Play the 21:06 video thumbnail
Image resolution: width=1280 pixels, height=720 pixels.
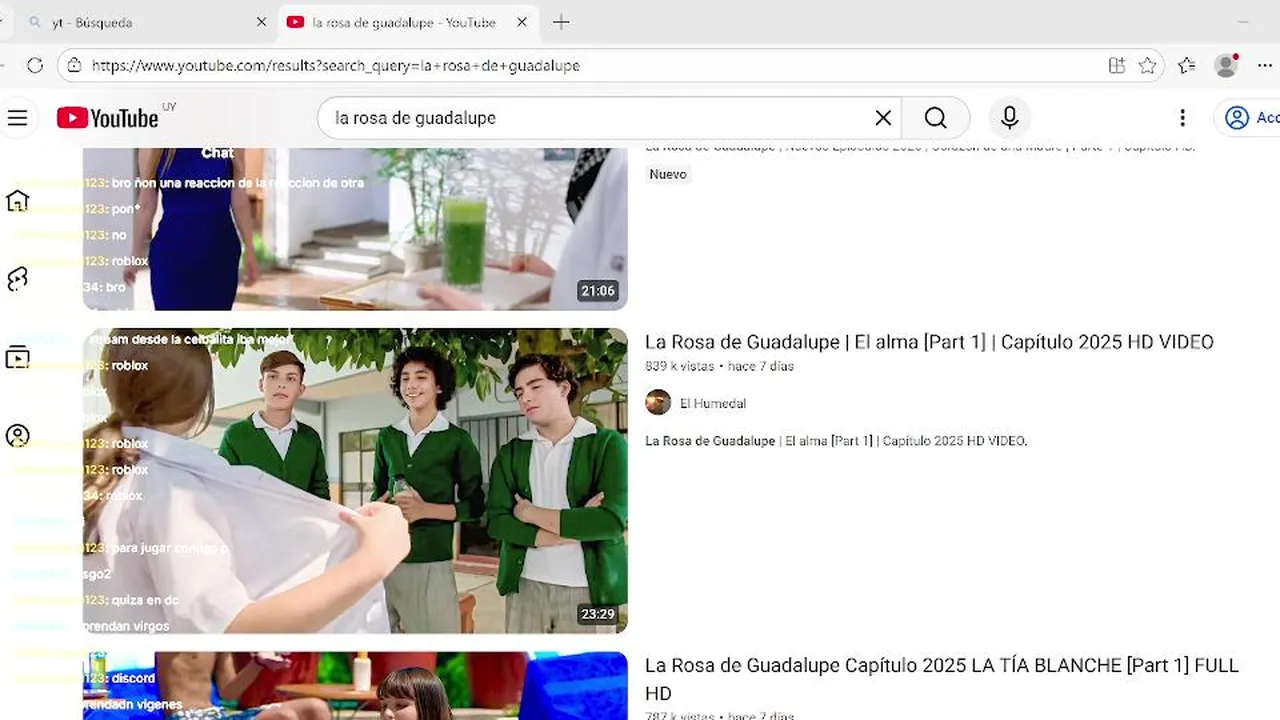355,229
